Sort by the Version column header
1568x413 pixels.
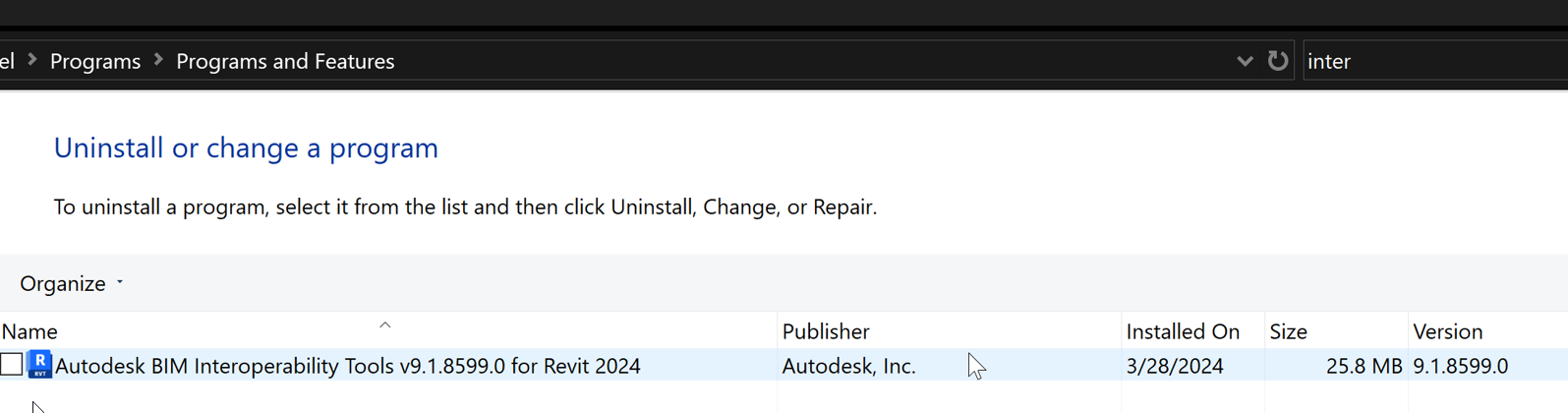(1447, 331)
